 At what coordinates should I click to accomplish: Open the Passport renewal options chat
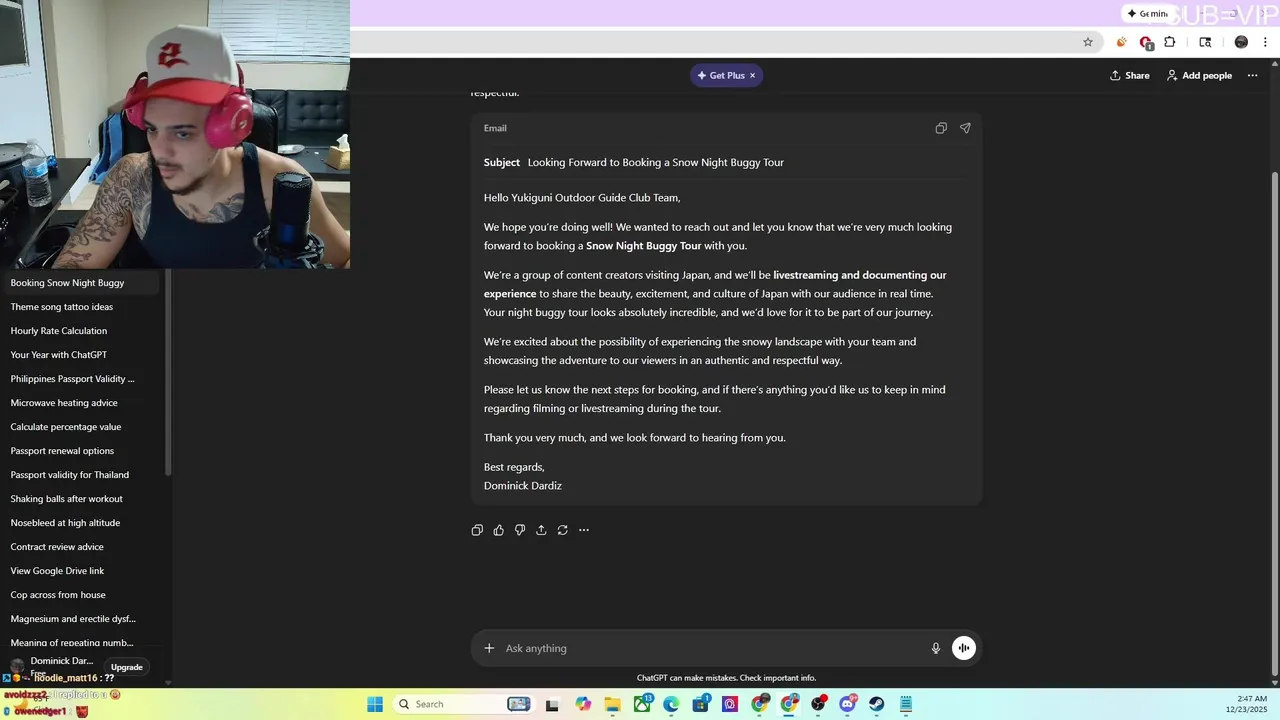pyautogui.click(x=79, y=451)
